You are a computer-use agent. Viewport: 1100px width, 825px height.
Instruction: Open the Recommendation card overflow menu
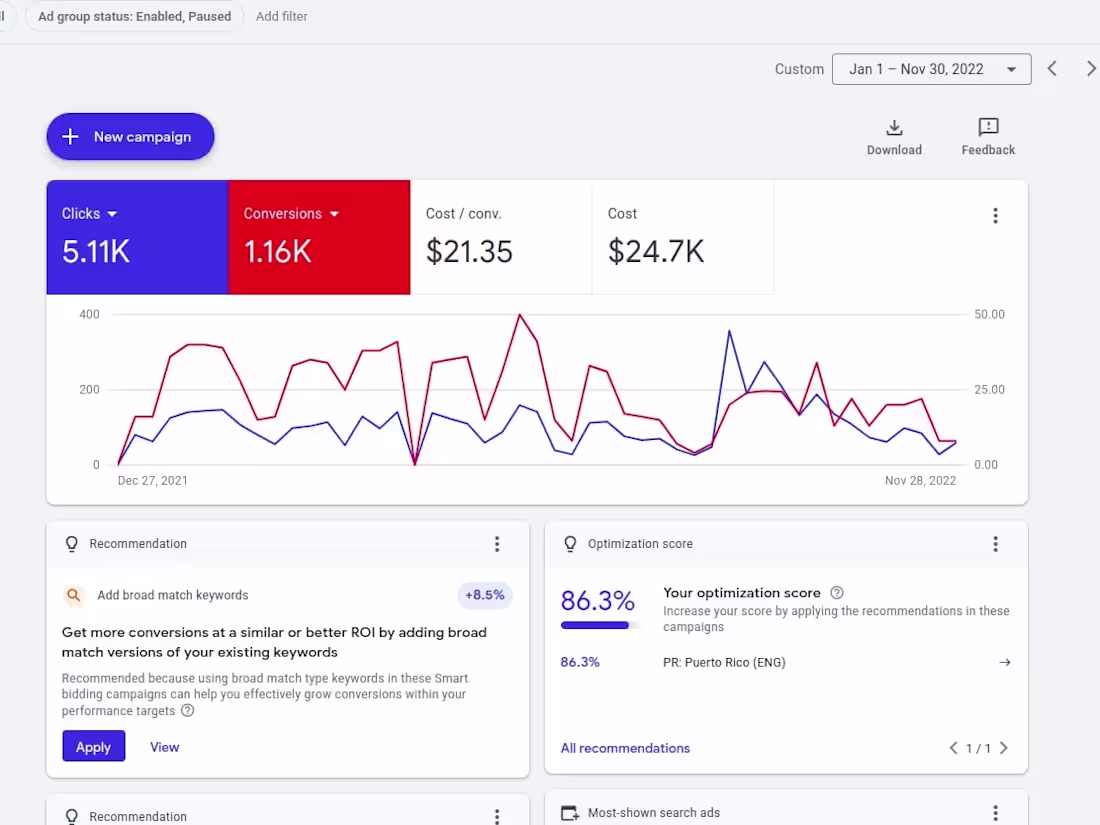497,543
